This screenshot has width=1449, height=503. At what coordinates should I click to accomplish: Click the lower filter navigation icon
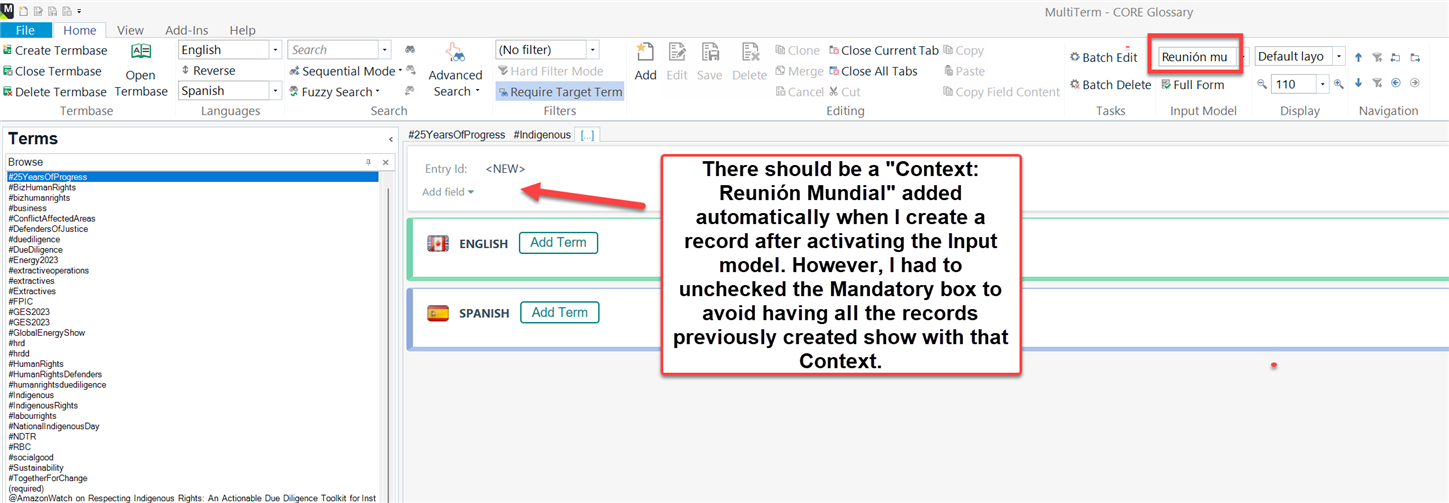(x=1377, y=83)
